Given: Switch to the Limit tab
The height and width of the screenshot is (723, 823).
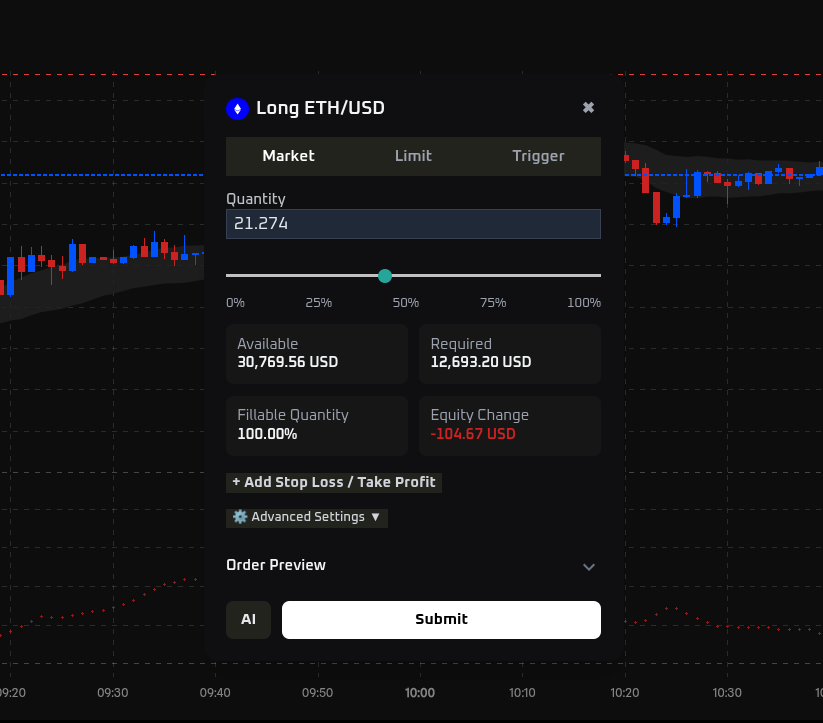Looking at the screenshot, I should [413, 156].
